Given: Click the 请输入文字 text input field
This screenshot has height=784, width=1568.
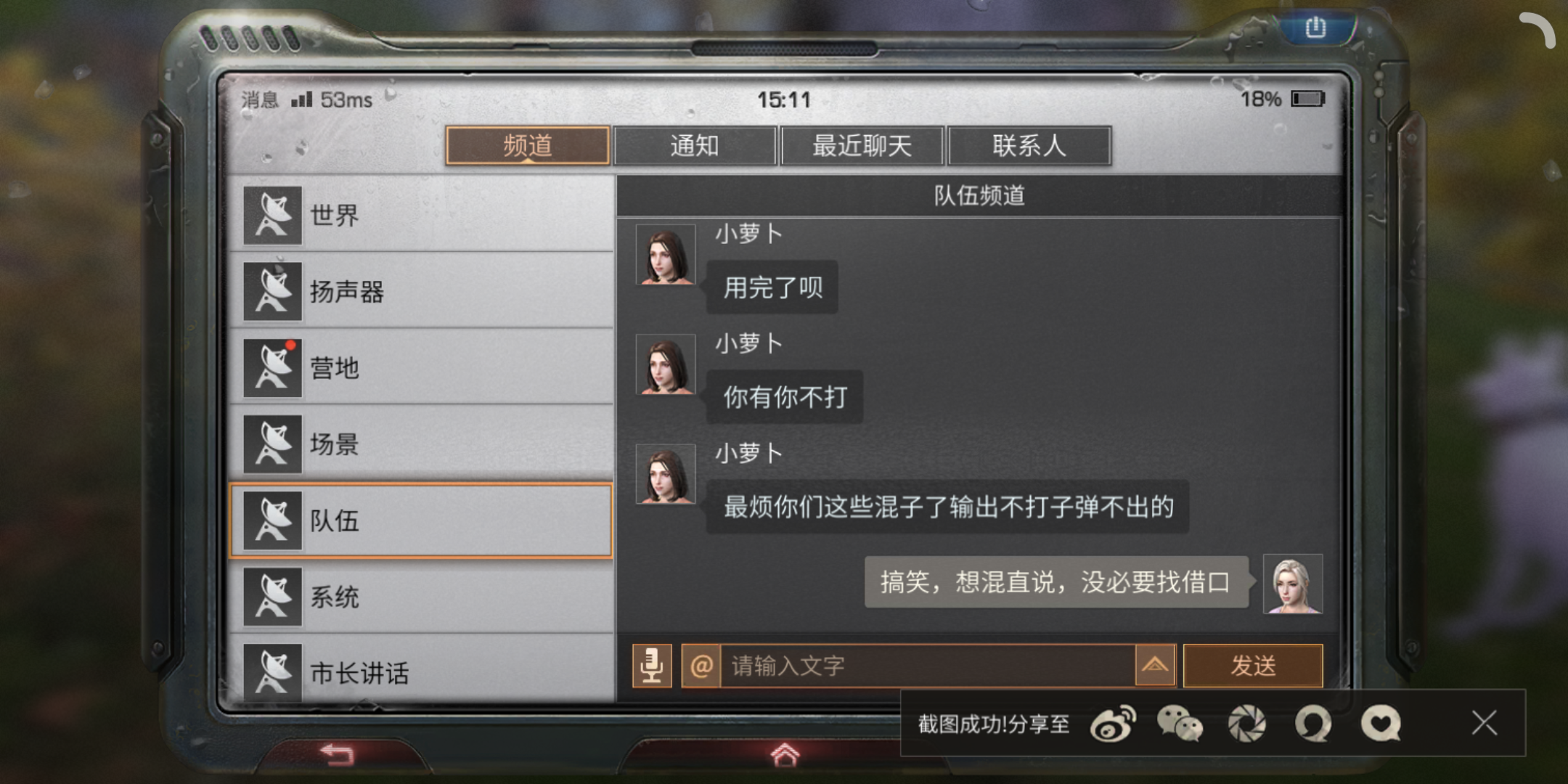Looking at the screenshot, I should coord(928,666).
